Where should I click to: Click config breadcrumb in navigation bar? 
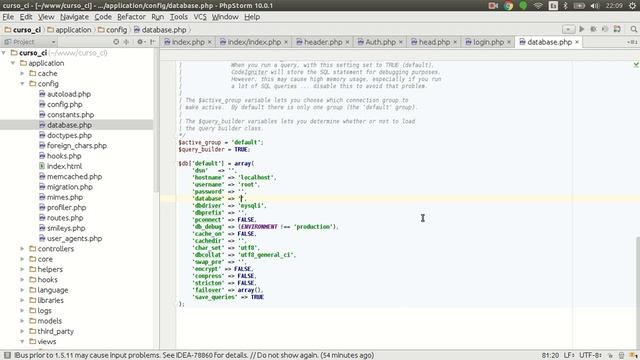click(113, 30)
